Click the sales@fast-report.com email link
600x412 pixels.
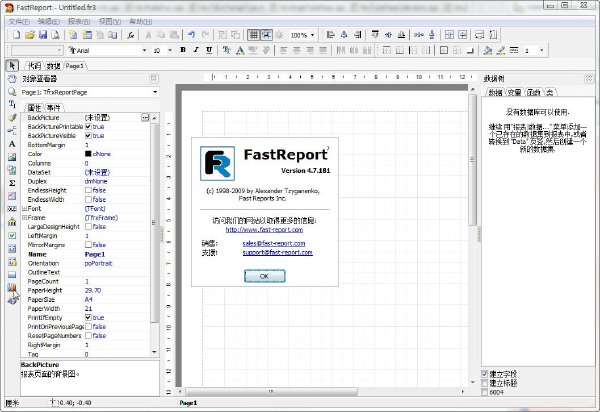pyautogui.click(x=274, y=243)
